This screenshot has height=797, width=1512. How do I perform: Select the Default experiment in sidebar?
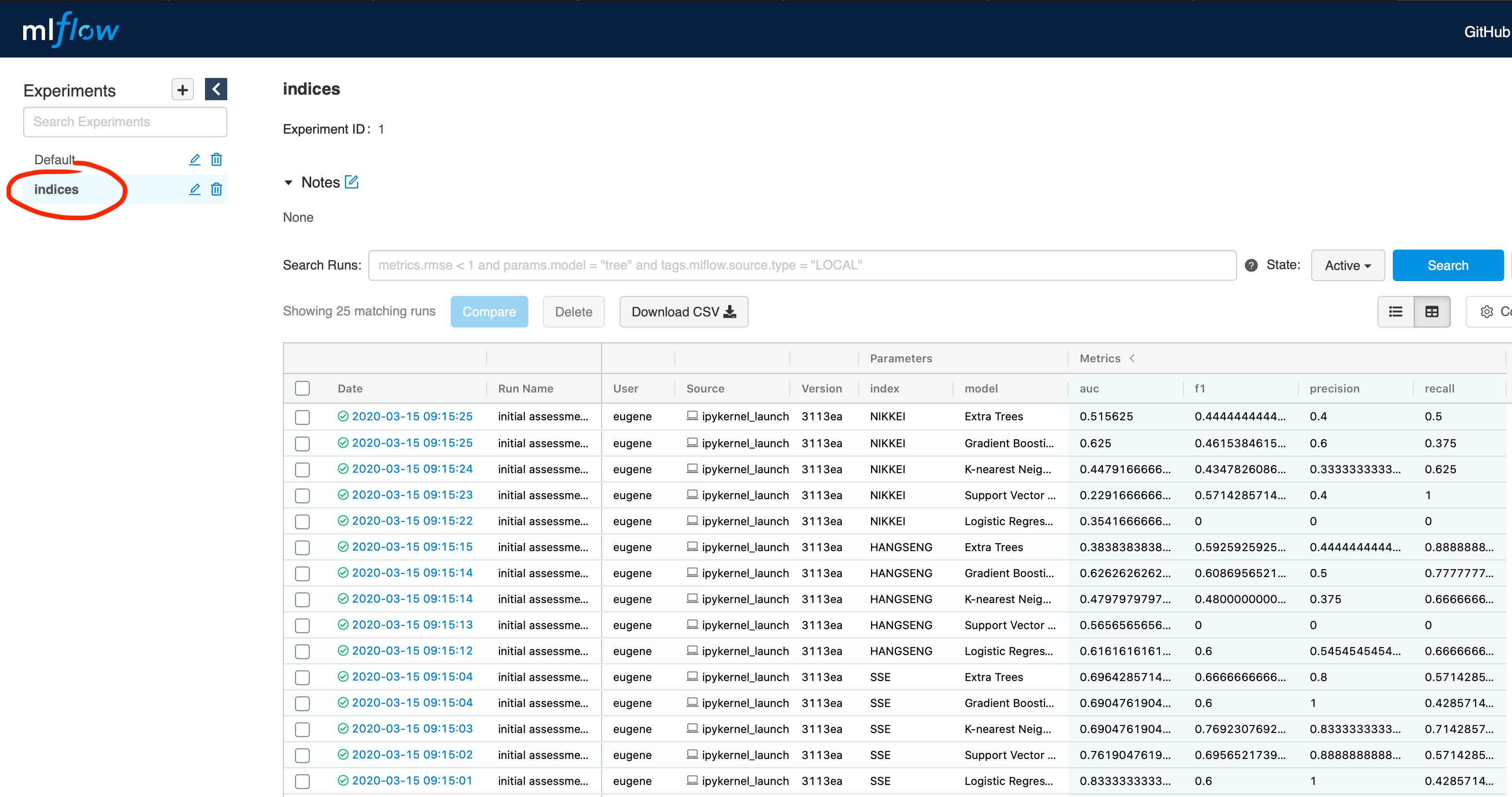coord(55,160)
